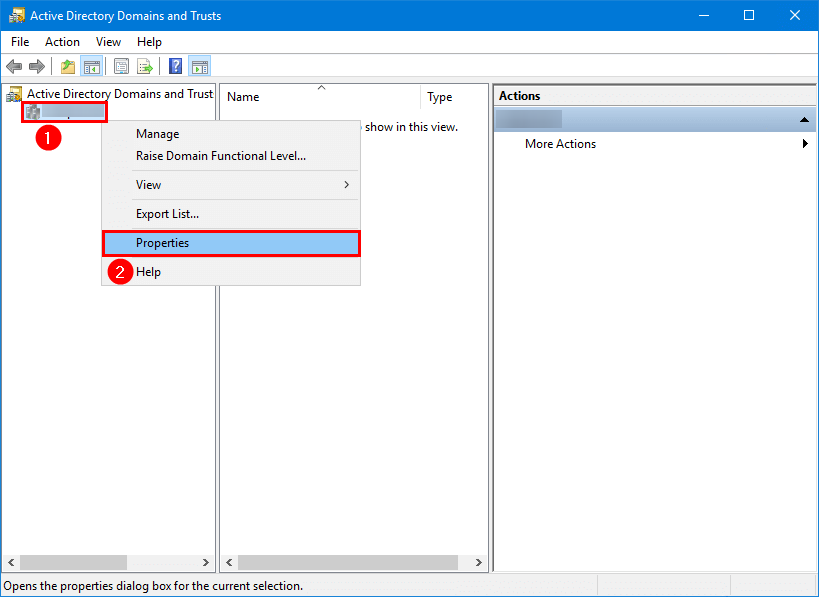Toggle Show/Hide Console Tree toolbar icon
The height and width of the screenshot is (597, 819).
point(91,66)
